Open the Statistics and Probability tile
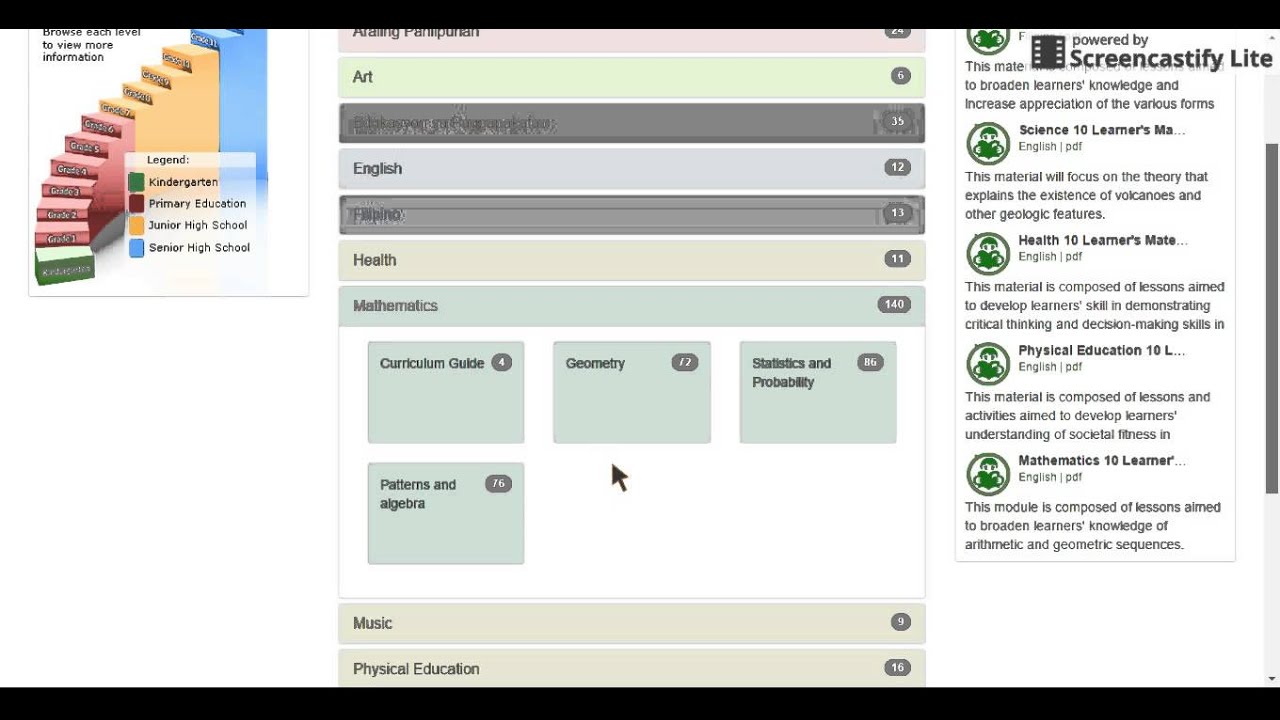Viewport: 1280px width, 720px height. pyautogui.click(x=818, y=392)
